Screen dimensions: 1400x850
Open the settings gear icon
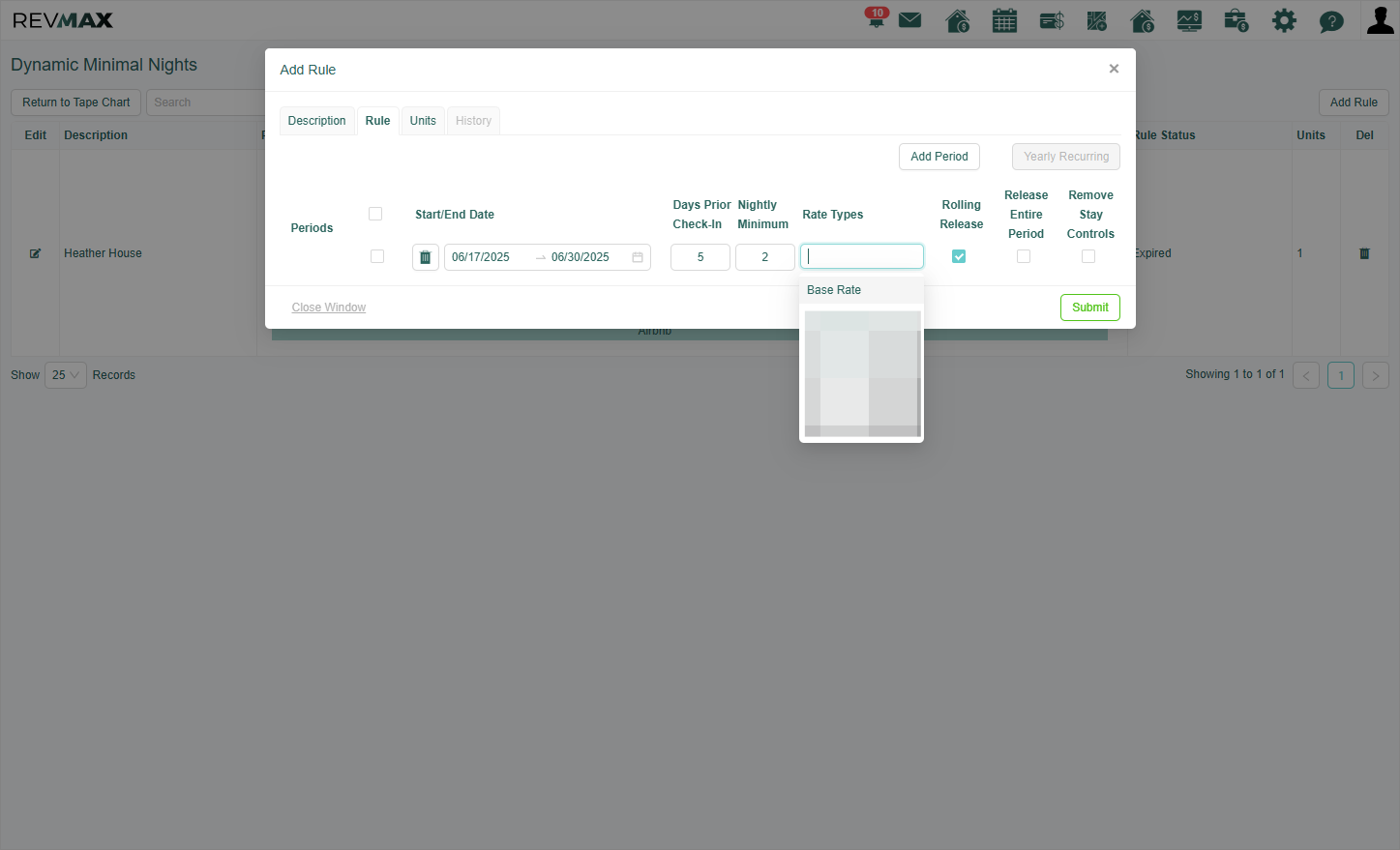pos(1284,20)
